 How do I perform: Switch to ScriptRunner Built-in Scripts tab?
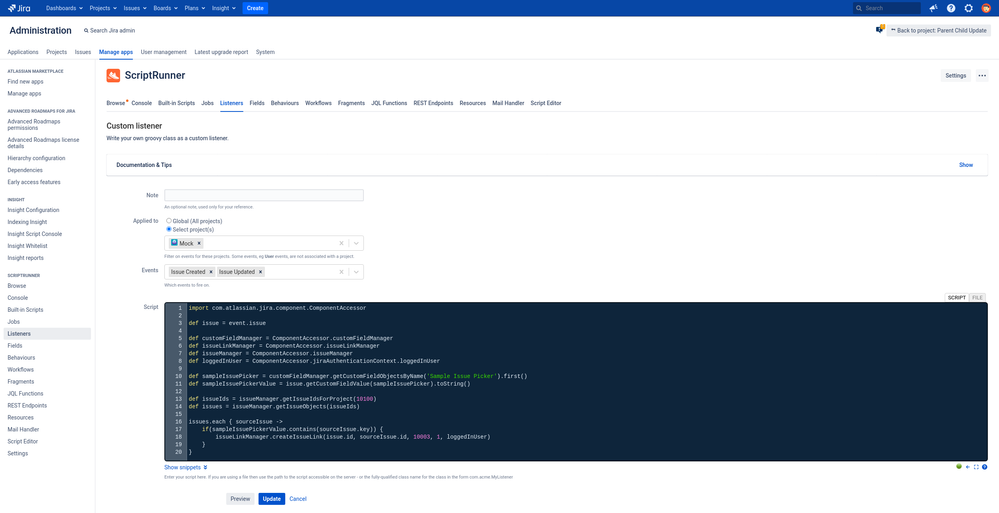point(176,103)
